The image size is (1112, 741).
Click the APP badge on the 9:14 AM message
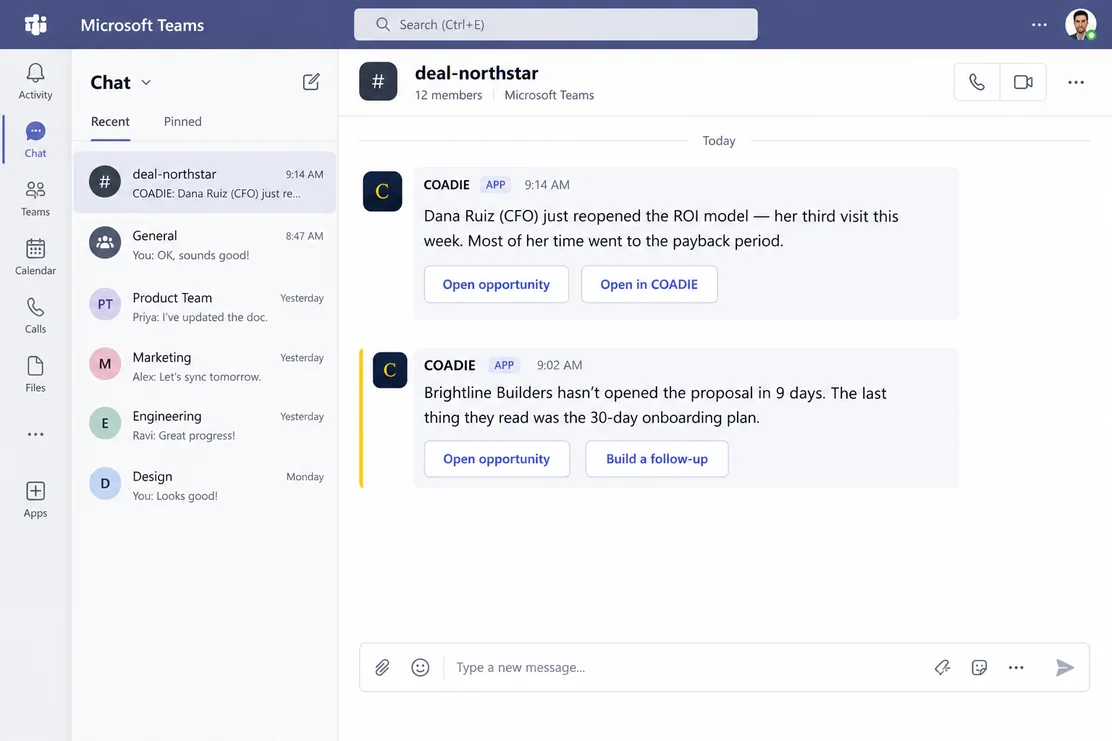click(495, 185)
